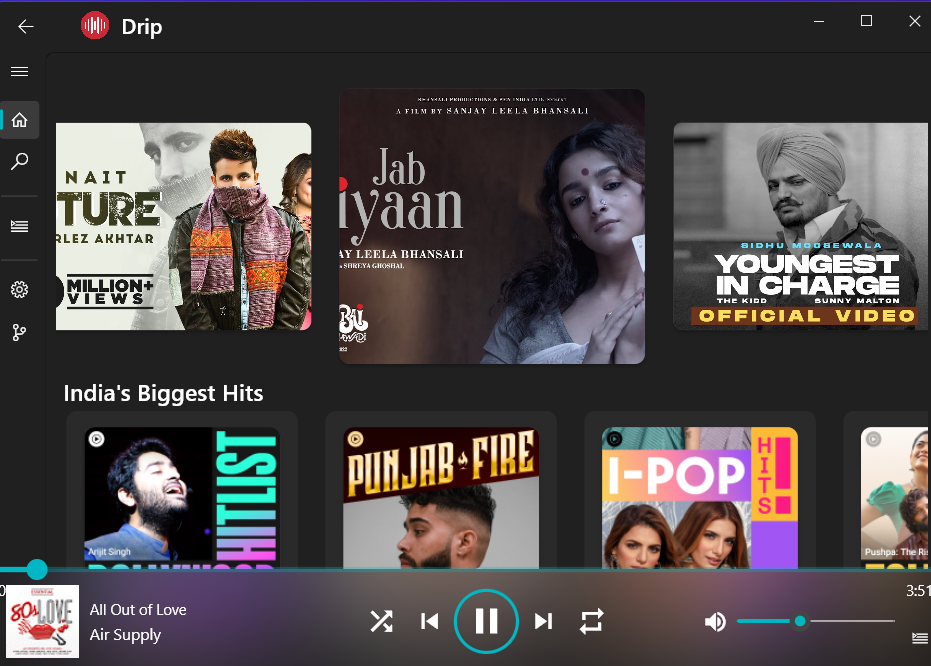Viewport: 931px width, 666px height.
Task: Open Settings gear in sidebar
Action: point(20,289)
